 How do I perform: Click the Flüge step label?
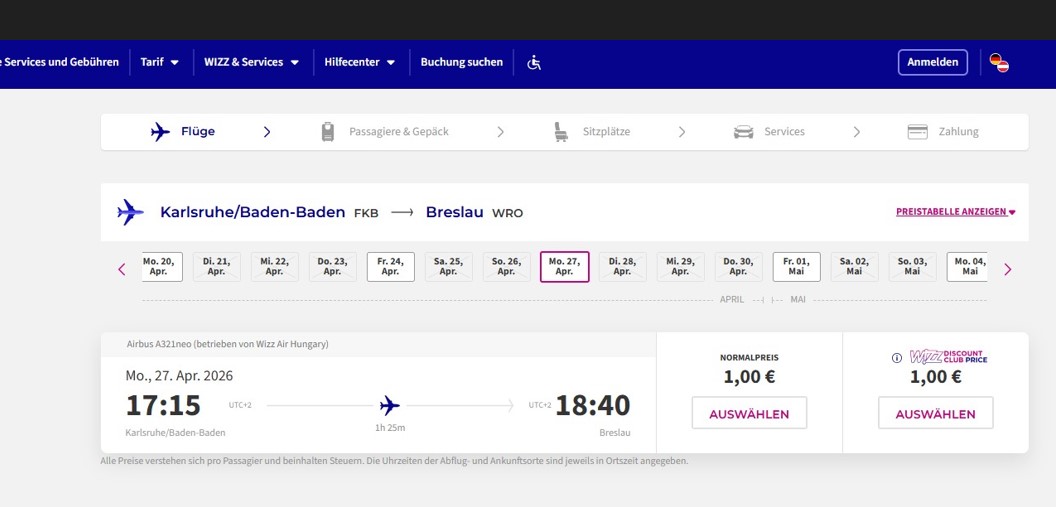(x=198, y=132)
